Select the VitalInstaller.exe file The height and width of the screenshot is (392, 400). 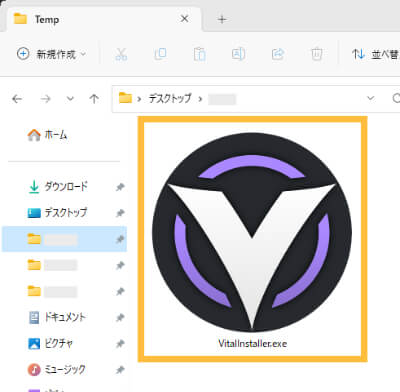tap(252, 239)
